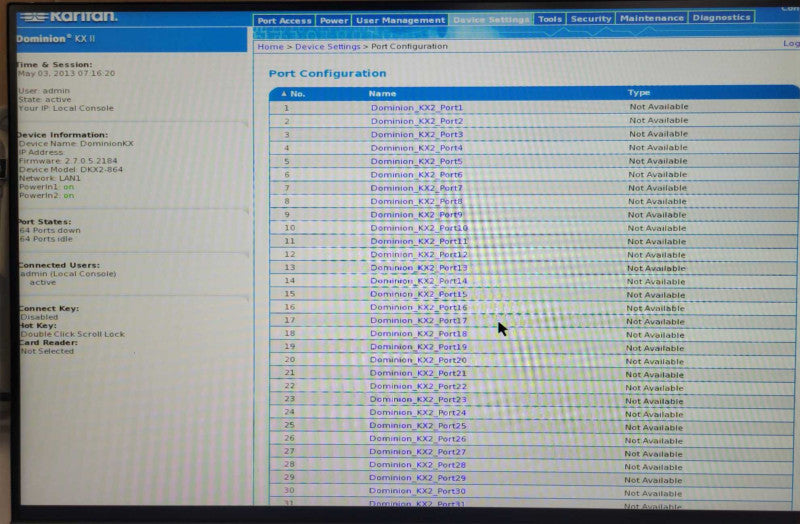The image size is (800, 524).
Task: Open the Port Access tab
Action: pos(284,20)
